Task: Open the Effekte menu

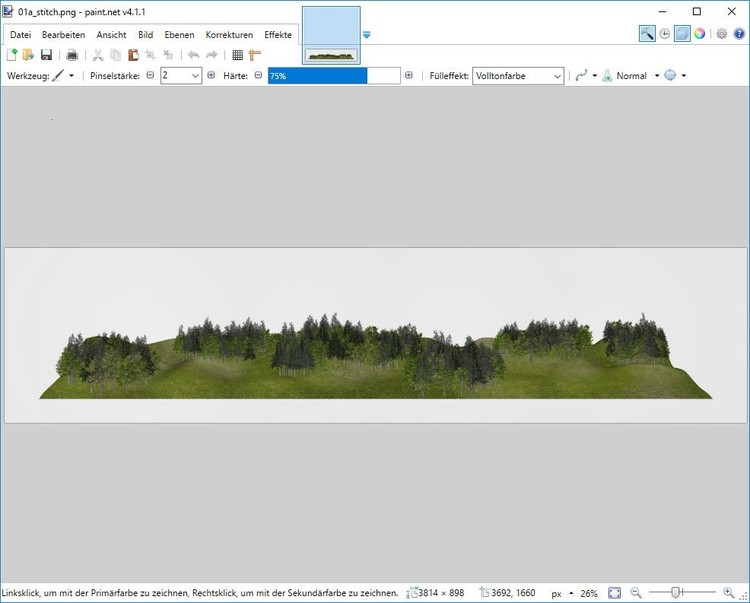Action: coord(278,35)
